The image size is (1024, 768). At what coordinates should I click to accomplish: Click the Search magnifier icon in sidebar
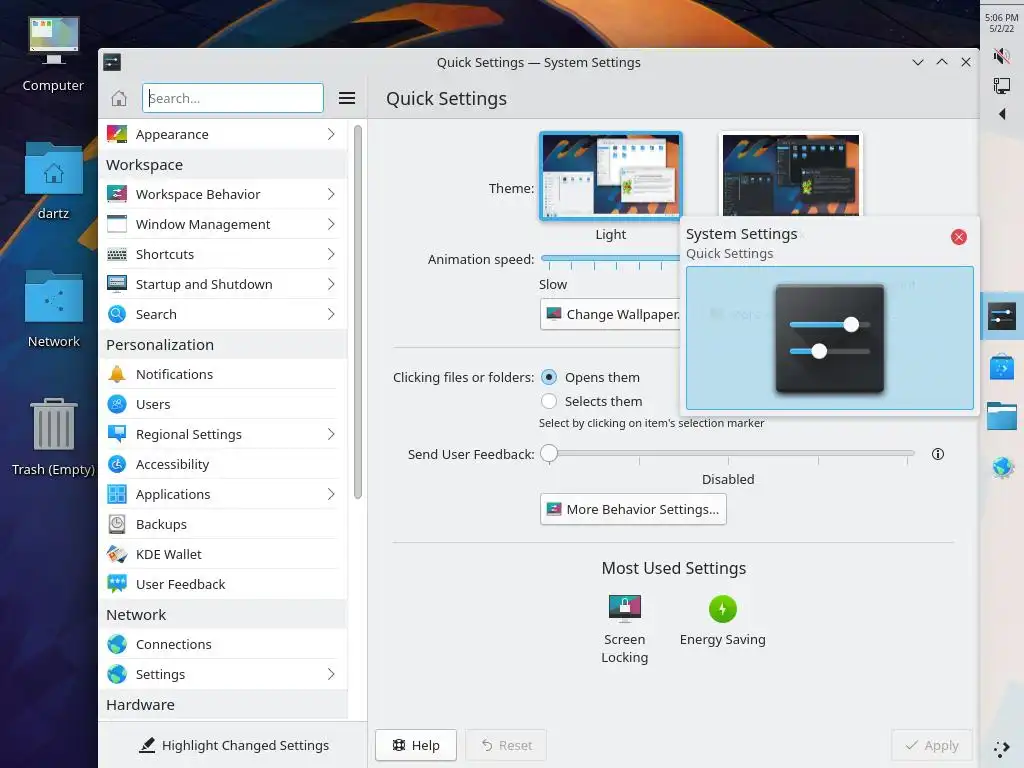tap(117, 314)
